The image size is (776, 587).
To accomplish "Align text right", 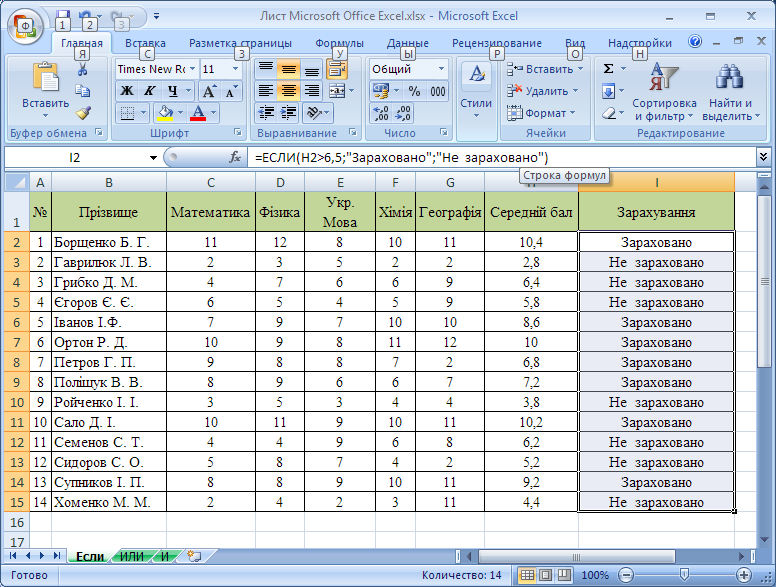I will pyautogui.click(x=311, y=91).
